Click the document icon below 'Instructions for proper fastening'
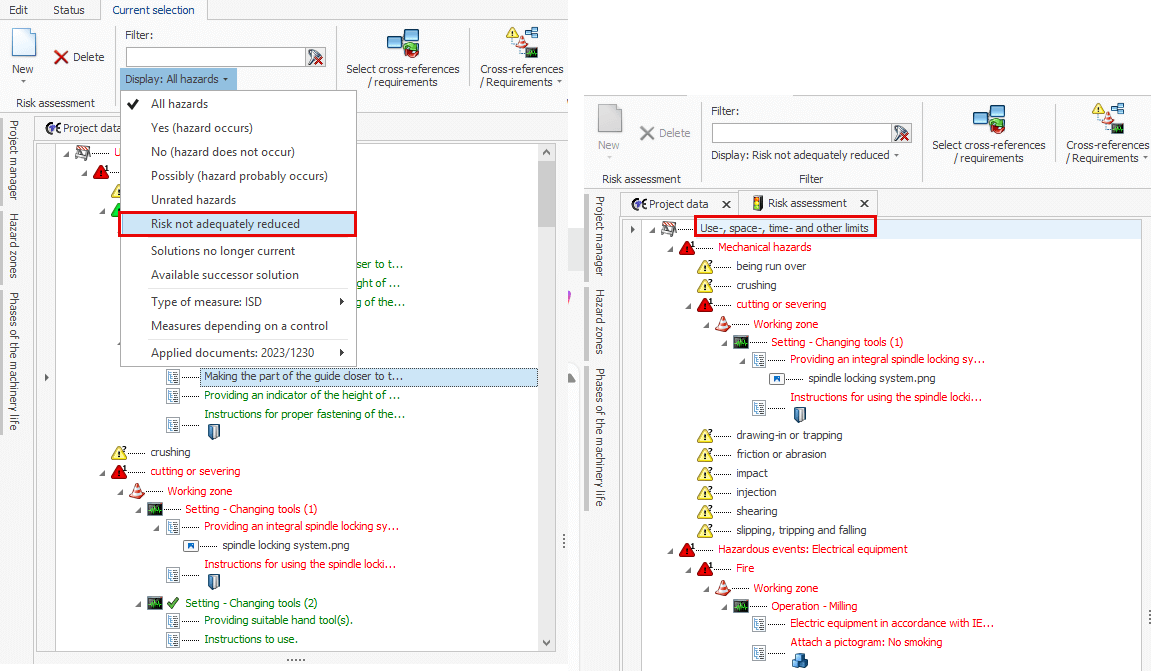This screenshot has height=671, width=1151. coord(211,429)
